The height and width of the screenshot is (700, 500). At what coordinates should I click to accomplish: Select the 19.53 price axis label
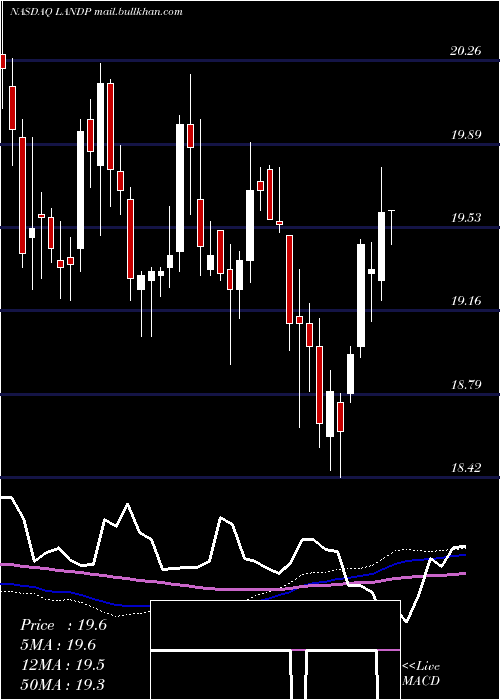coord(466,218)
